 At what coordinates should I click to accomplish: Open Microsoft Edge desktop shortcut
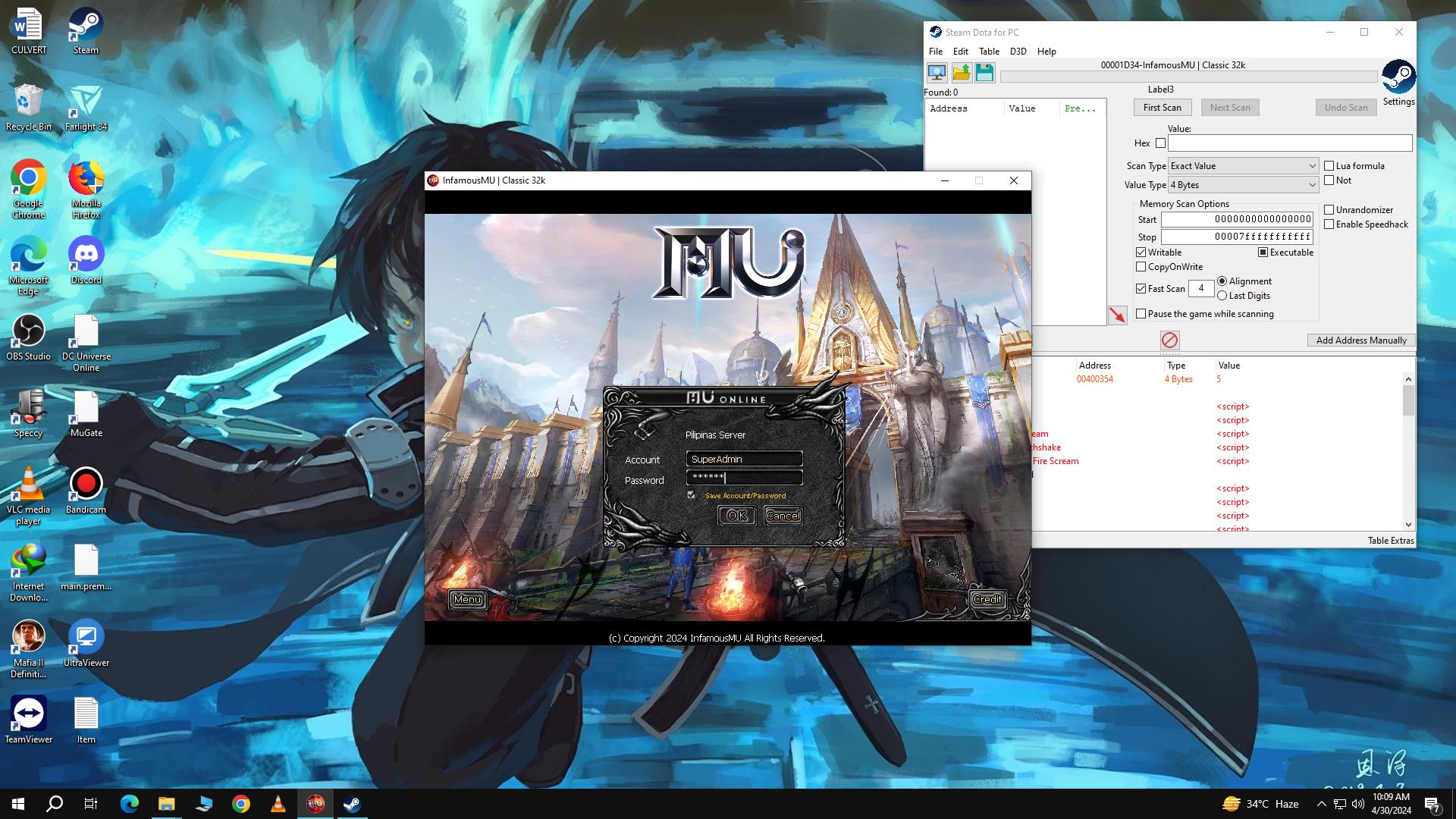(x=29, y=265)
